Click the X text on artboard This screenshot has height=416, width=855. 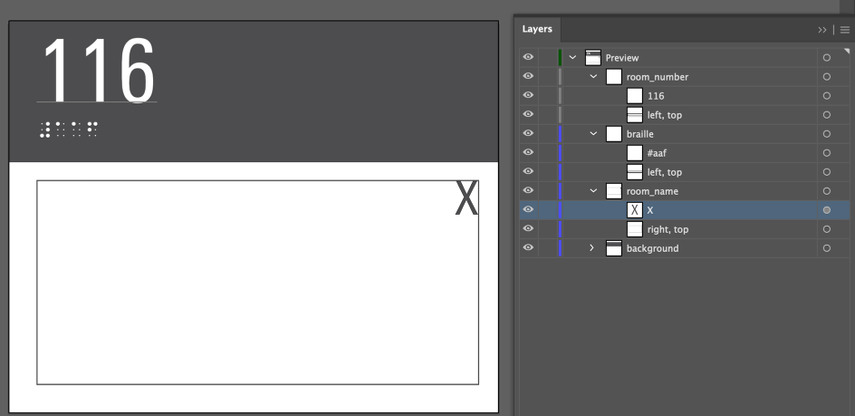pos(466,198)
